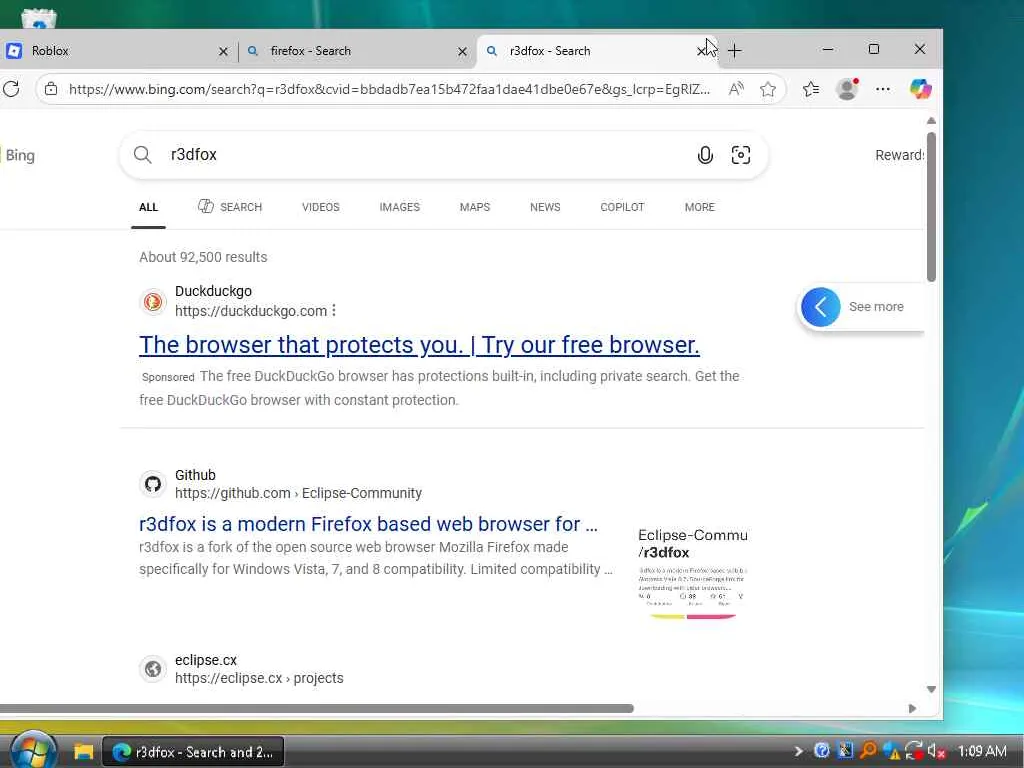
Task: Click the github.com Eclipse-Community URL
Action: tap(298, 493)
